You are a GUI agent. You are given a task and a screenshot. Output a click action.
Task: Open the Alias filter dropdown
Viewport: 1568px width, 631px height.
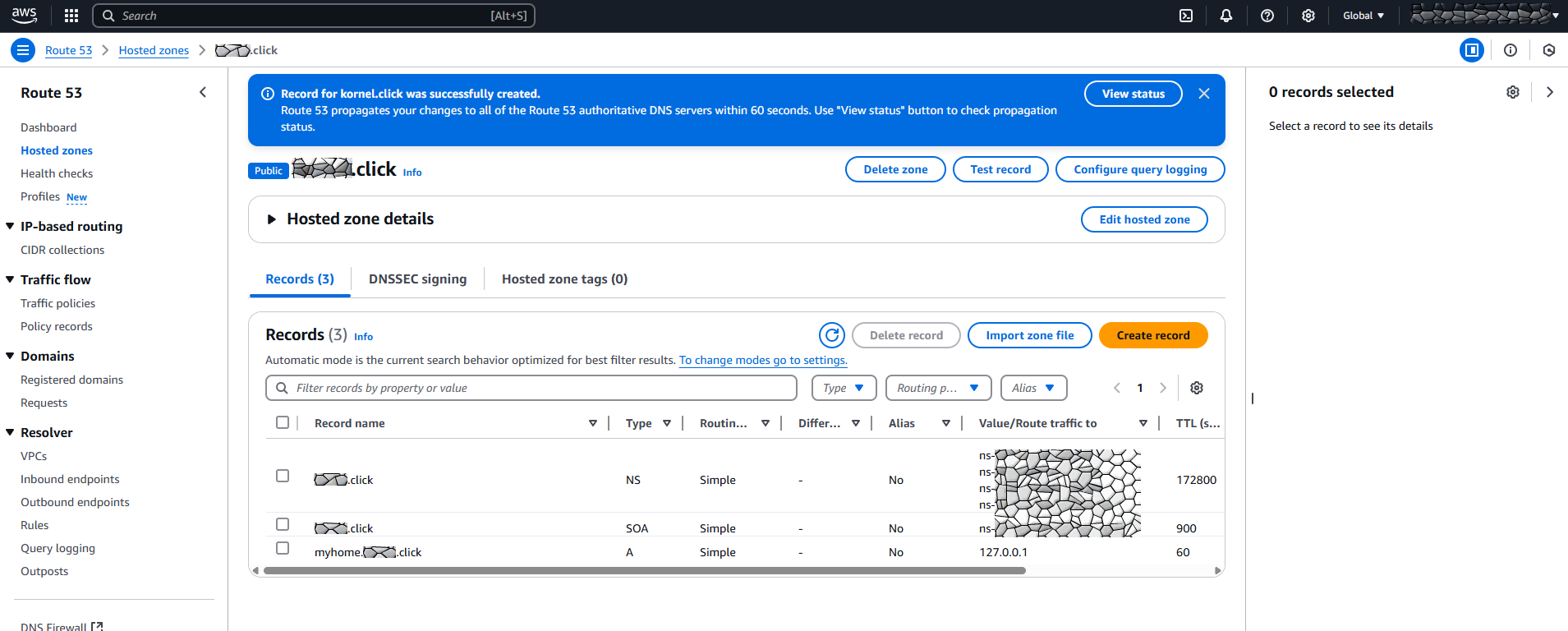pyautogui.click(x=1034, y=388)
